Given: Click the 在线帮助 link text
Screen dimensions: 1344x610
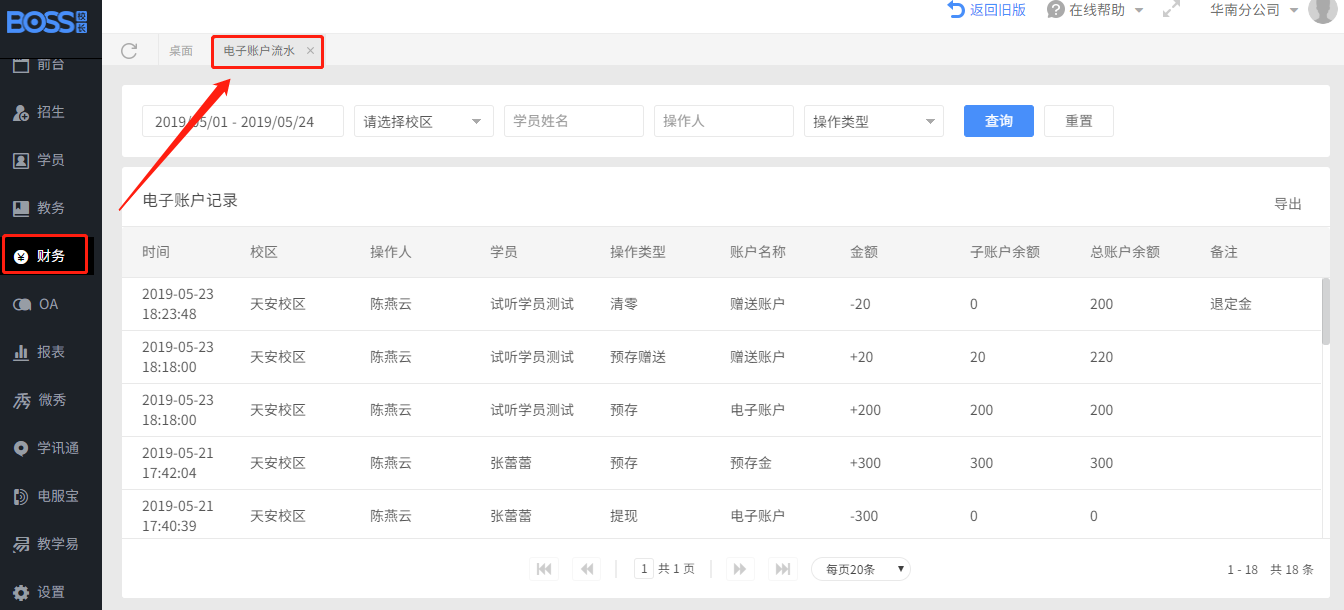Looking at the screenshot, I should coord(1097,9).
